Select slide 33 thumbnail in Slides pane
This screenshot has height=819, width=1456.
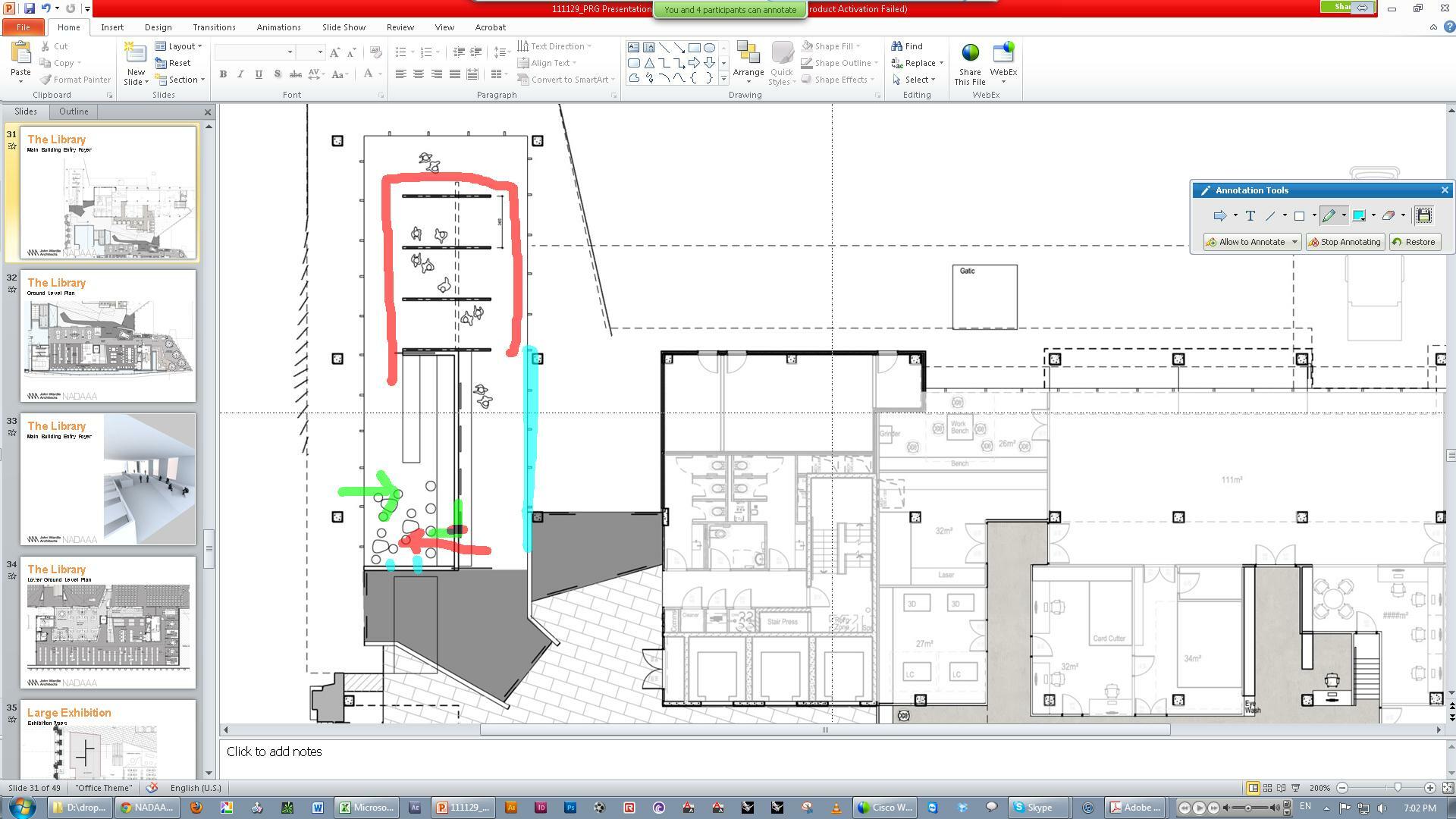108,479
